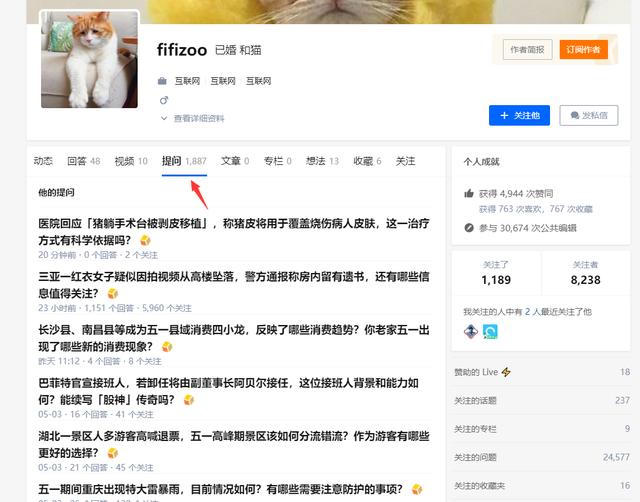Click badge icon beside 湖北景区 question

(113, 453)
